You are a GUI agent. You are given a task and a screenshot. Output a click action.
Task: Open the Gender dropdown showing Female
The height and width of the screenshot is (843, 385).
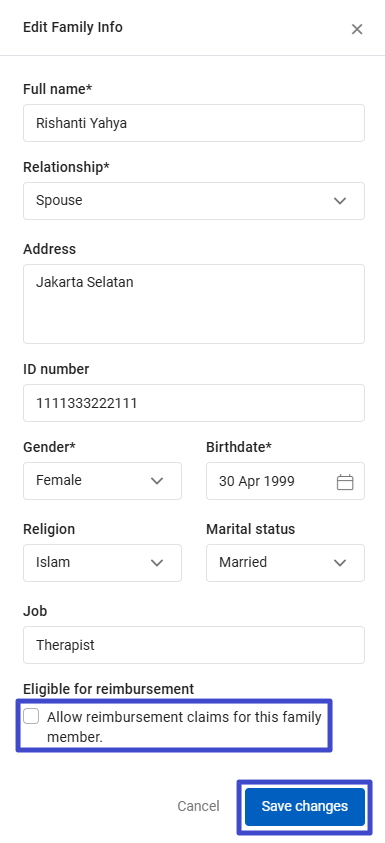click(102, 481)
